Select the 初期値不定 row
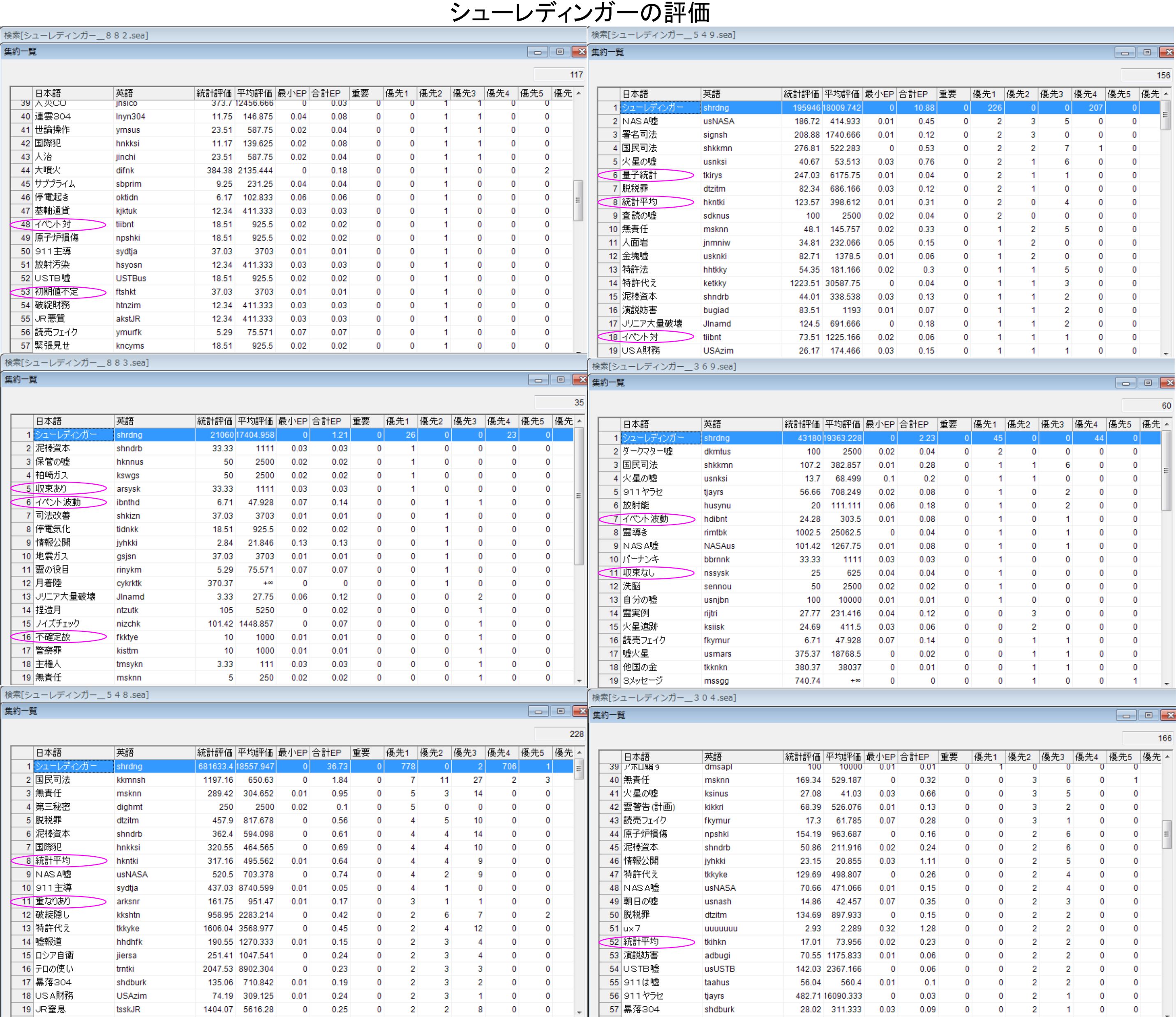This screenshot has width=1176, height=1017. click(x=56, y=292)
